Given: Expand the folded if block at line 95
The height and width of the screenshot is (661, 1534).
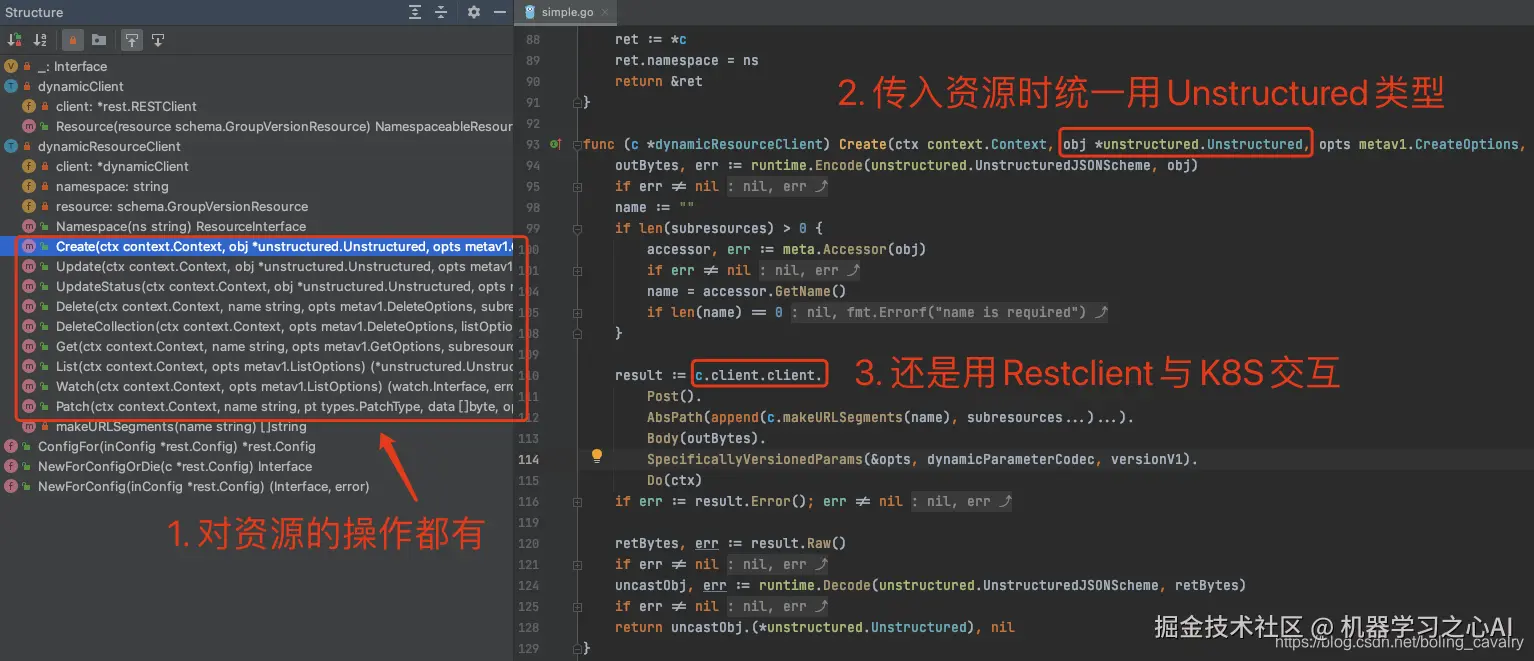Looking at the screenshot, I should tap(577, 186).
